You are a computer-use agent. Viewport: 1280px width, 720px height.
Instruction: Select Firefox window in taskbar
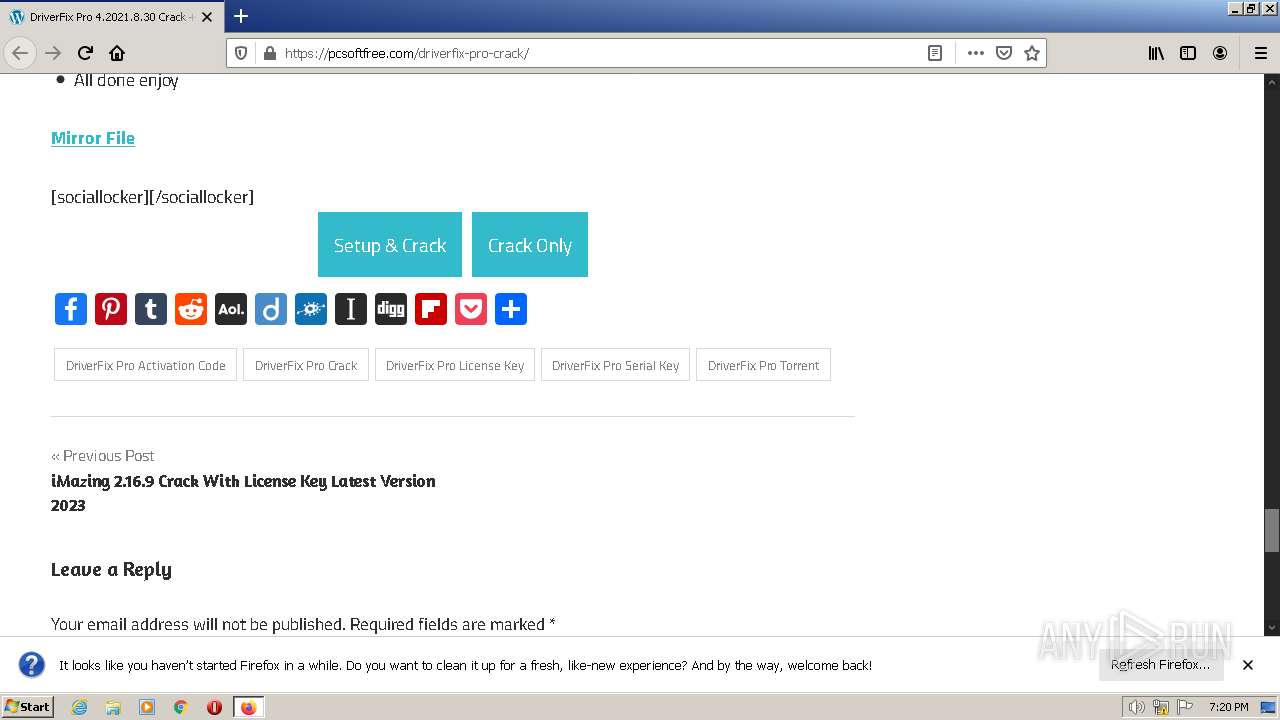pos(248,707)
